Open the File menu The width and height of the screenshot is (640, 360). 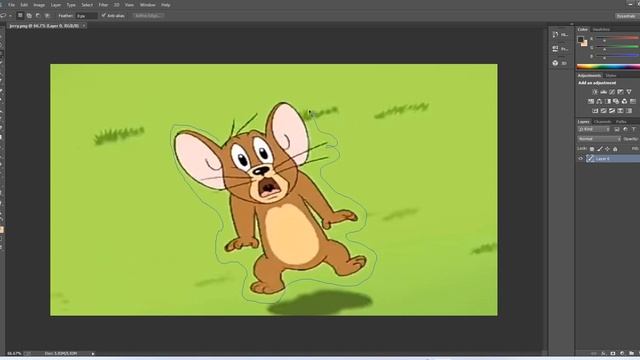(11, 5)
